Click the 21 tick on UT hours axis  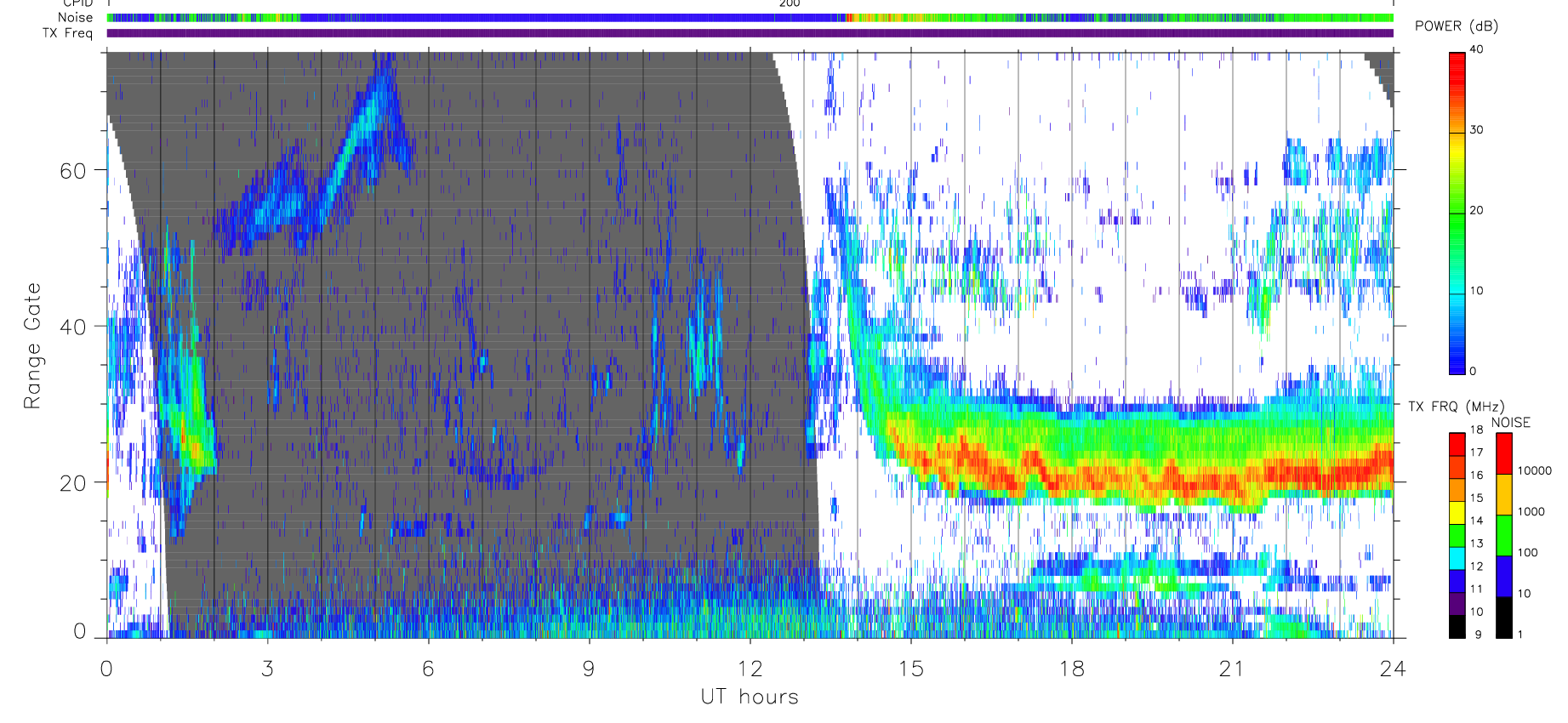pos(1232,669)
